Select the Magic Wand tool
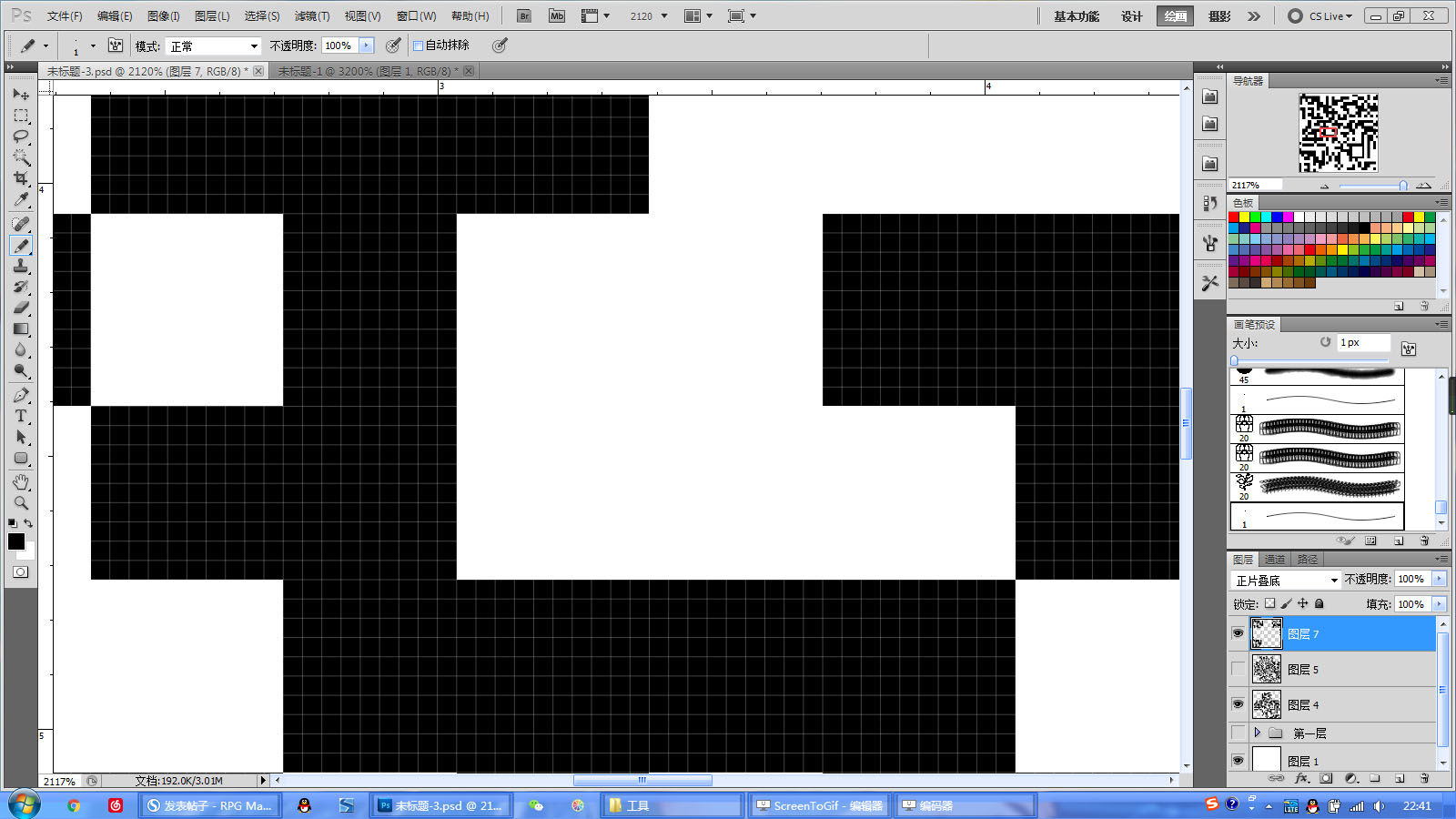The image size is (1456, 819). pyautogui.click(x=21, y=157)
